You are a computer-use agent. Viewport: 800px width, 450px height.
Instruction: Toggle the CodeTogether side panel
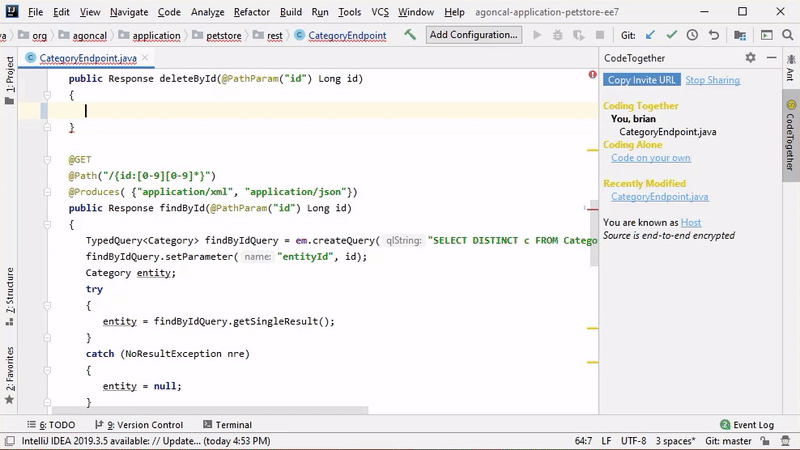(x=790, y=135)
